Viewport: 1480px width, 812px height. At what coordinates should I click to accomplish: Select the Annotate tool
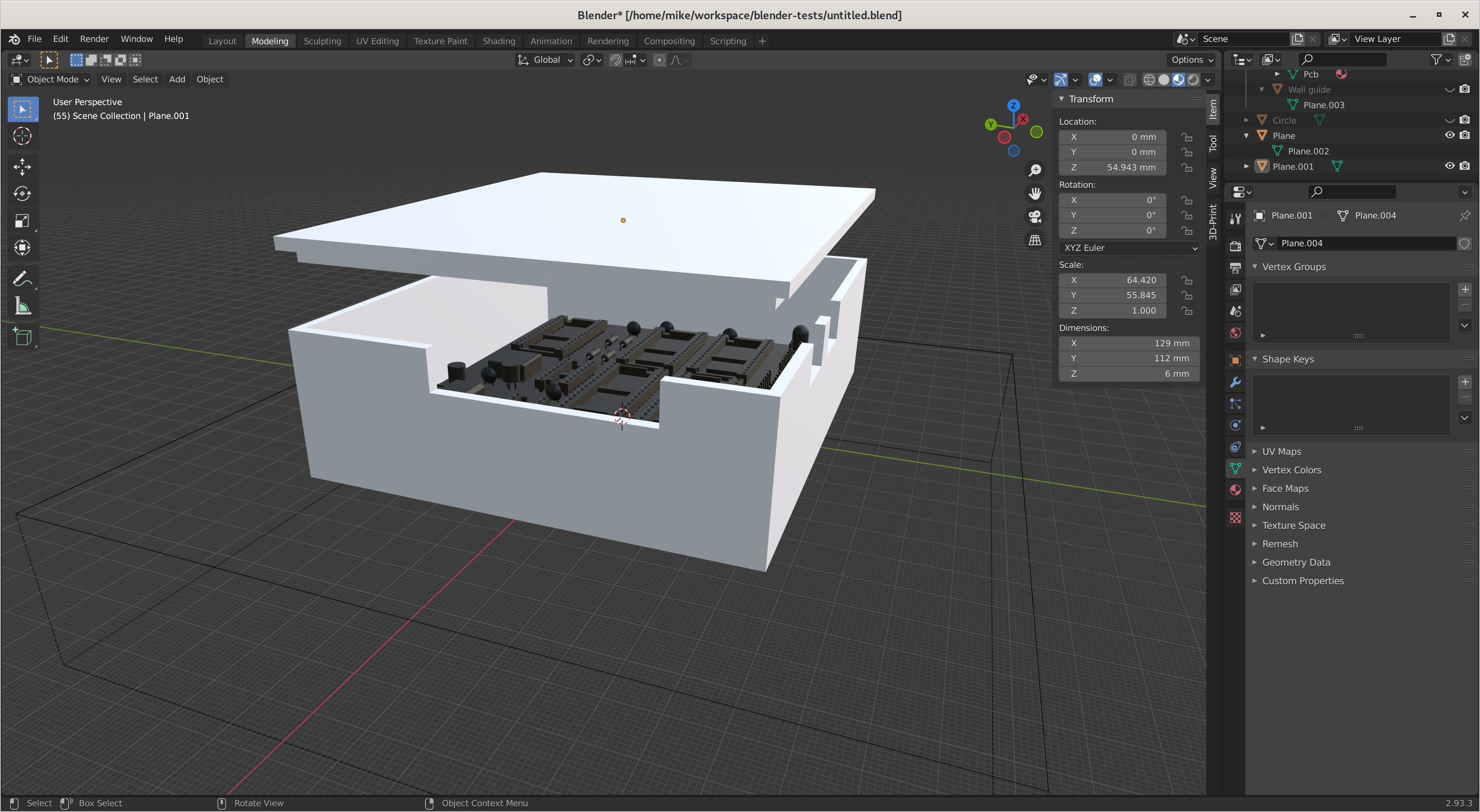coord(22,279)
